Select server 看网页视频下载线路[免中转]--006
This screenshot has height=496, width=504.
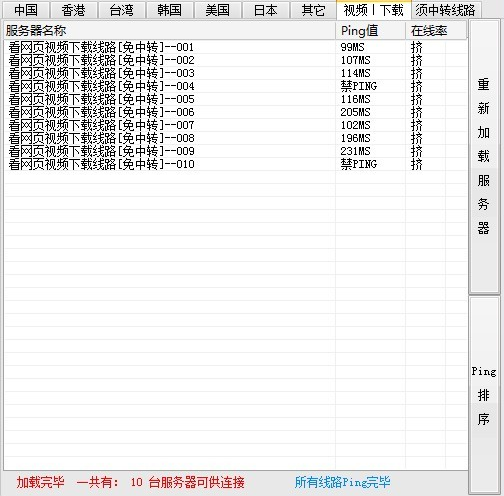[101, 112]
